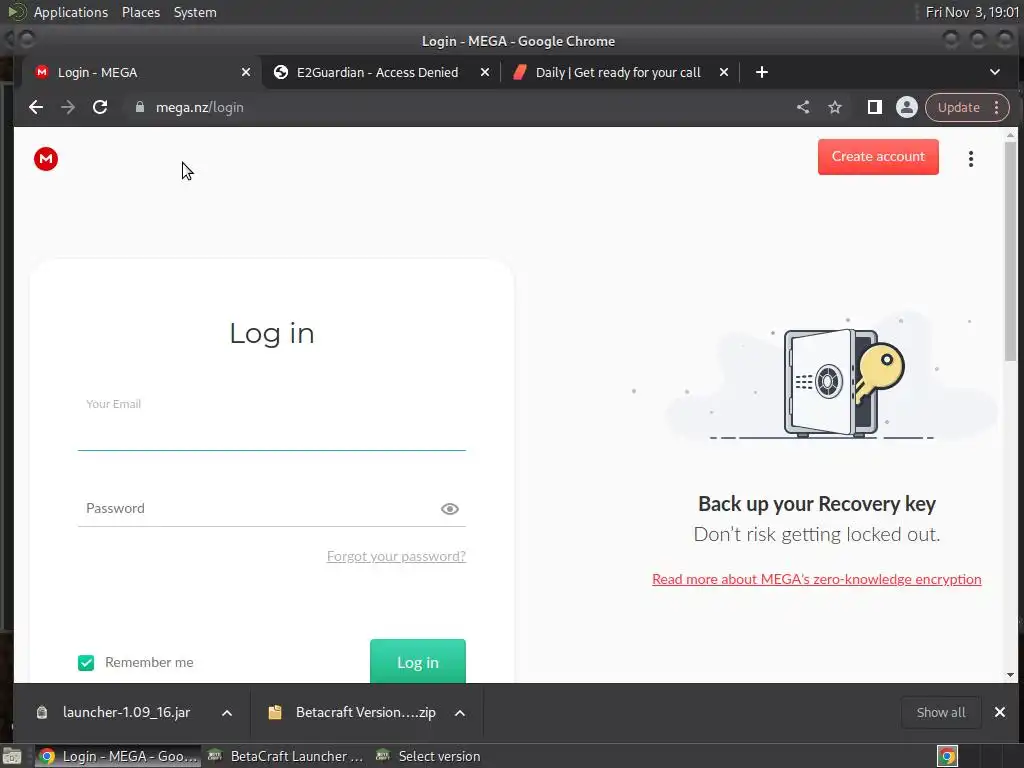This screenshot has width=1024, height=768.
Task: Click the Betacraft zip file icon
Action: (275, 712)
